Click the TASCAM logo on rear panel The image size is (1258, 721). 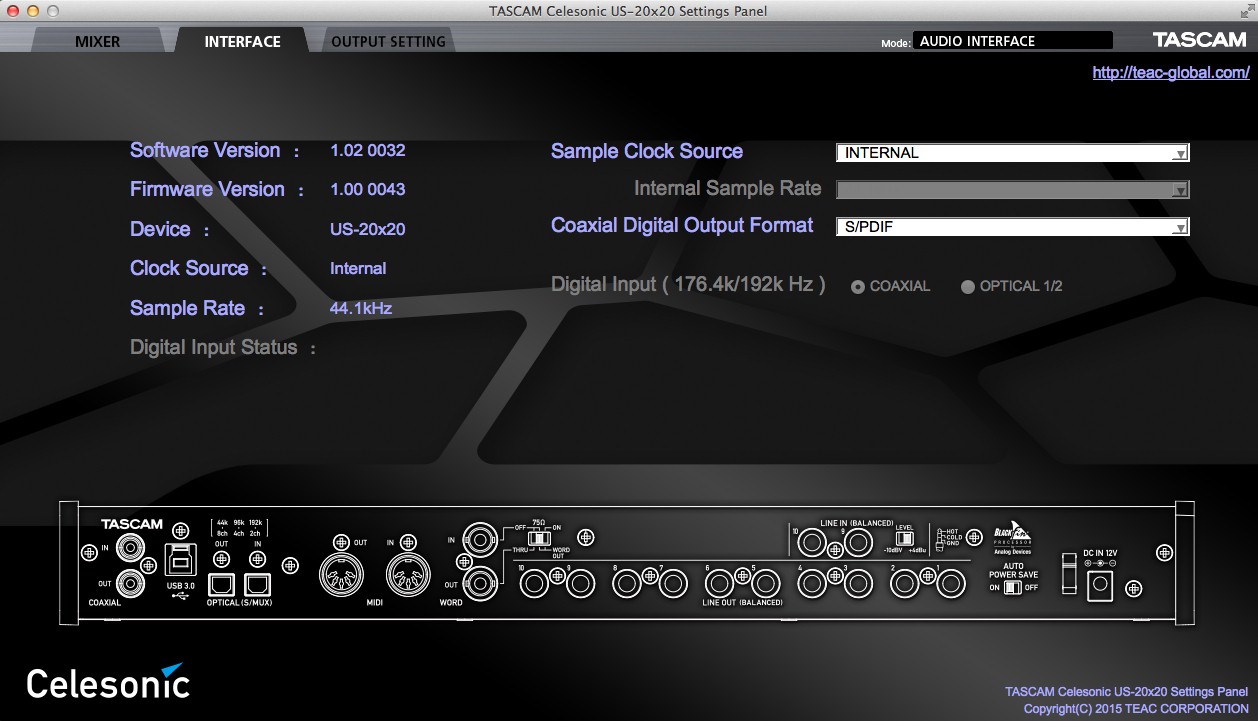[131, 524]
